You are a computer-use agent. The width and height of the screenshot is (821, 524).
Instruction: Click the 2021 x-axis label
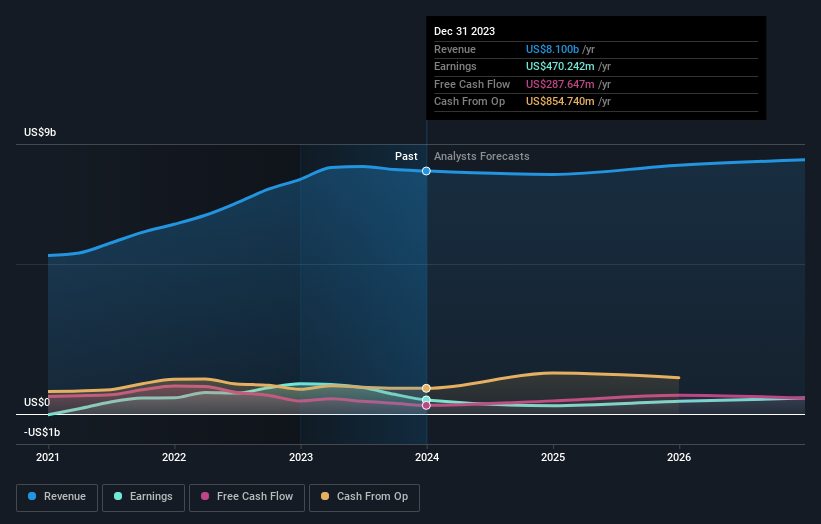click(x=48, y=458)
